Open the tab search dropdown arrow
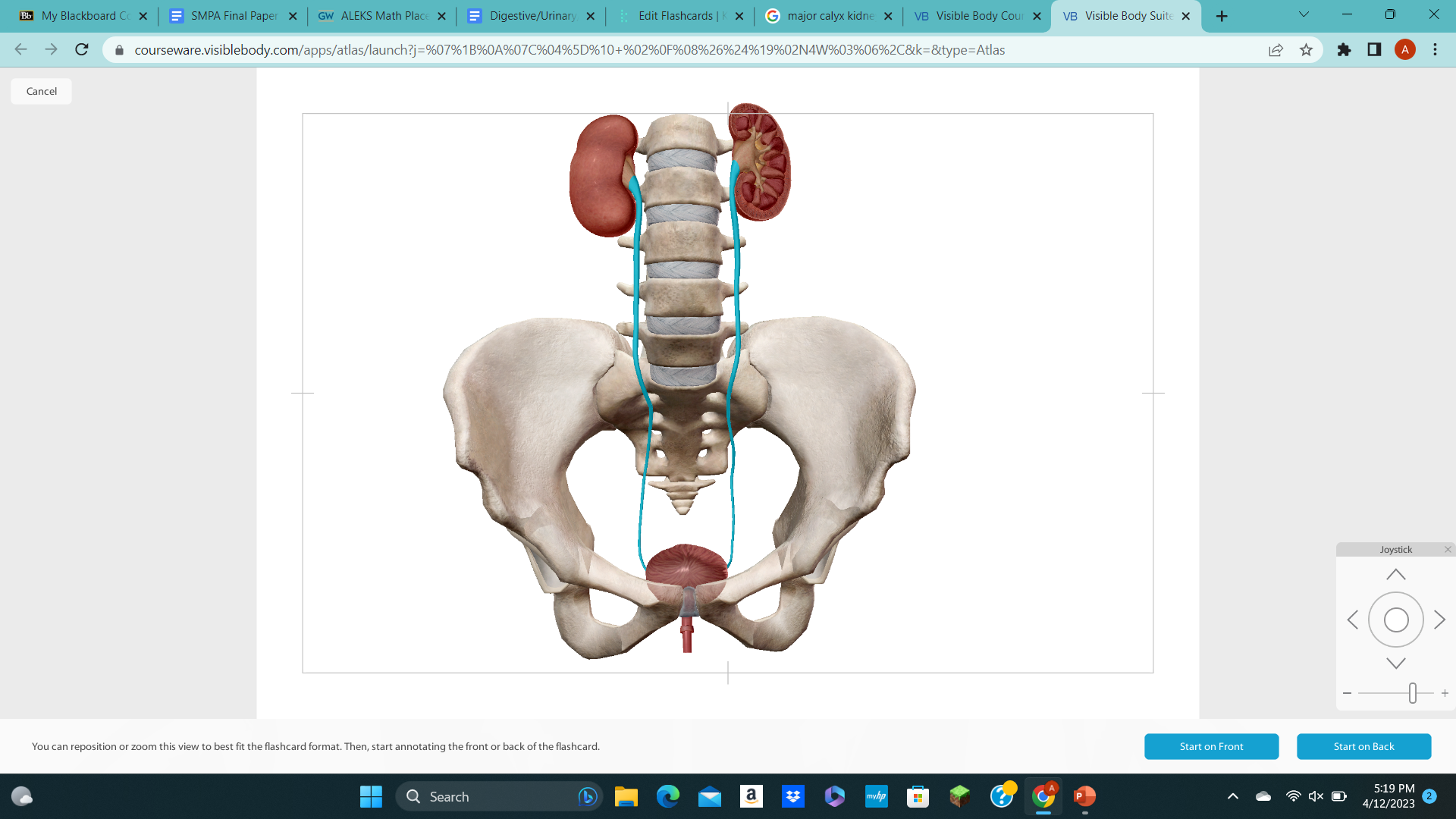The width and height of the screenshot is (1456, 819). pos(1304,14)
